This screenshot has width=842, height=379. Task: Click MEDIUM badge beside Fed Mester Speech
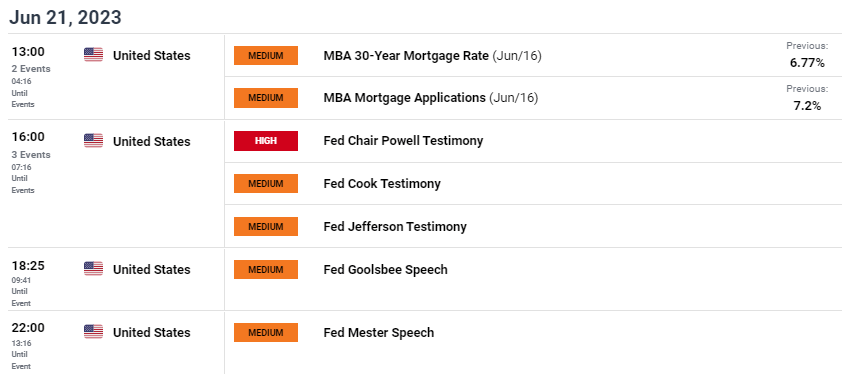point(266,332)
